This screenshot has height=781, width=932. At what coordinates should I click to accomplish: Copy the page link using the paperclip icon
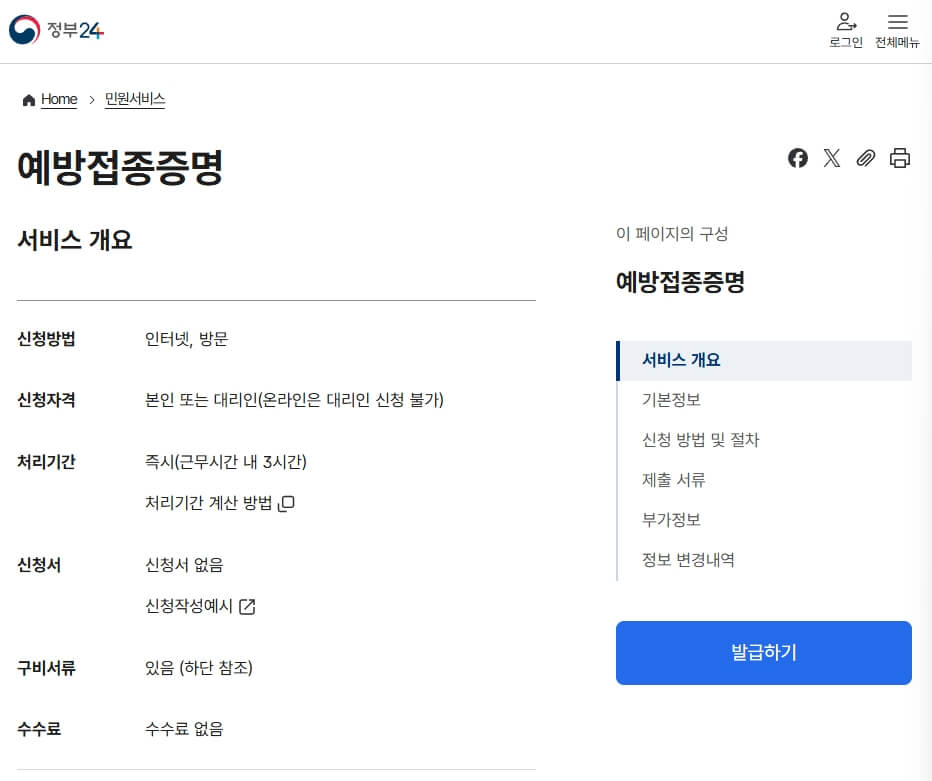(x=865, y=158)
